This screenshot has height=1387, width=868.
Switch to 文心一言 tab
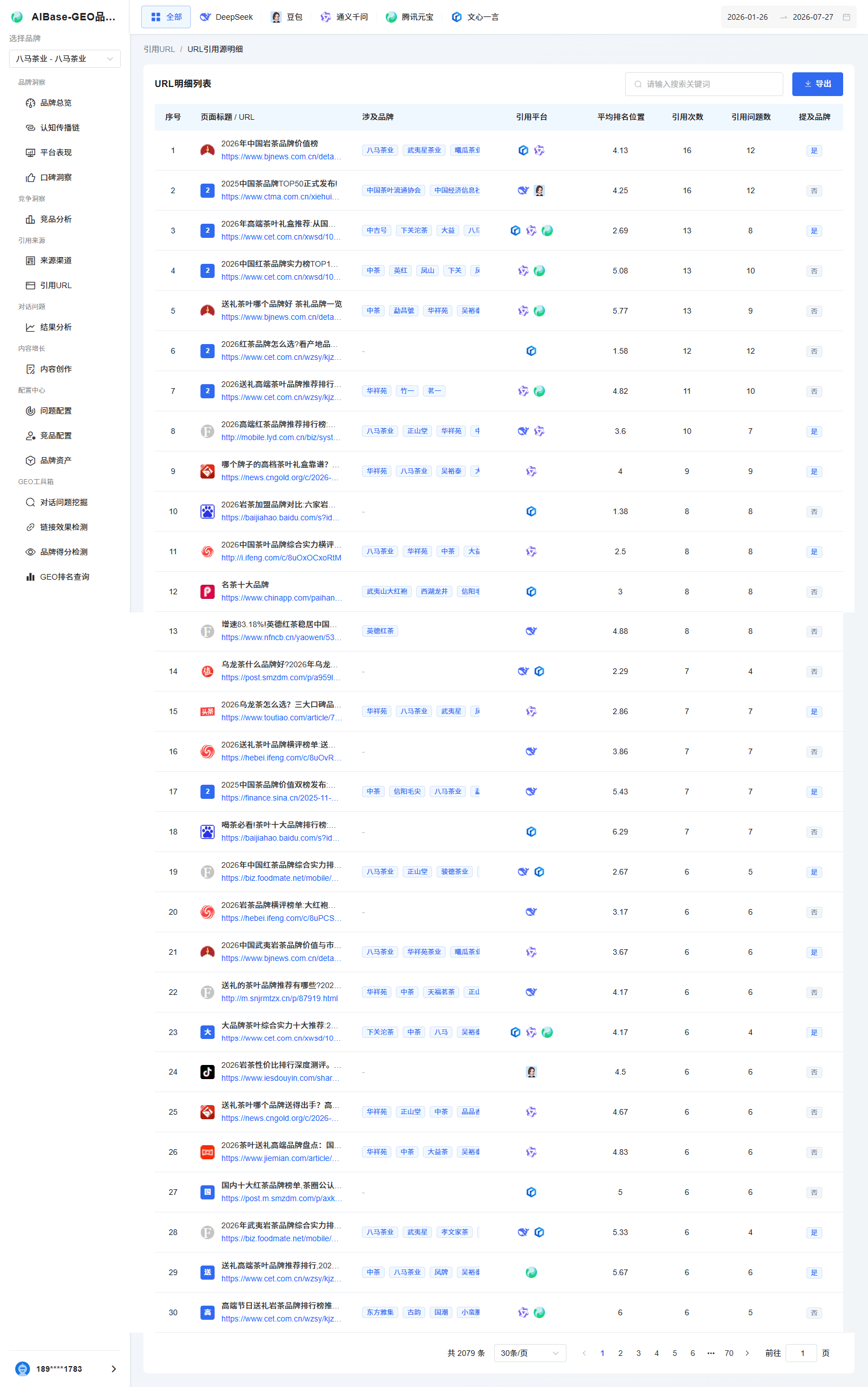[x=475, y=17]
